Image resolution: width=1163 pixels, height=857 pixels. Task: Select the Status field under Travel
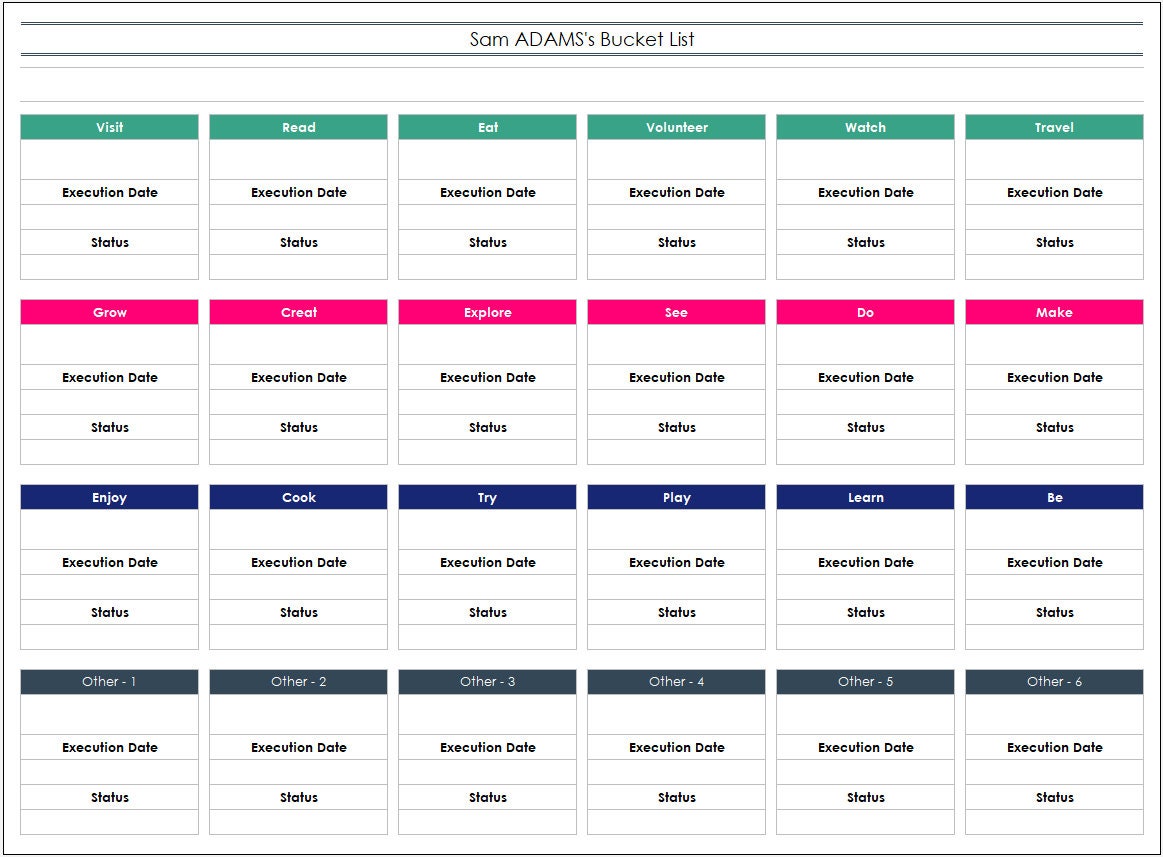(x=1053, y=242)
